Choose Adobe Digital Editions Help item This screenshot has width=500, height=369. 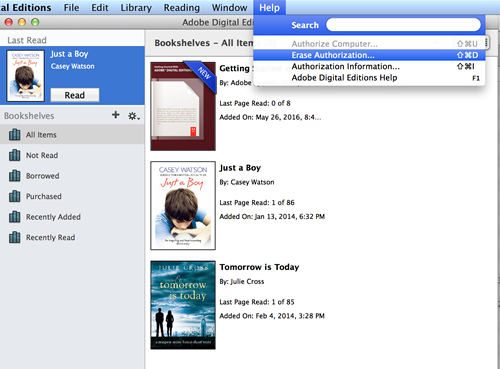369,78
